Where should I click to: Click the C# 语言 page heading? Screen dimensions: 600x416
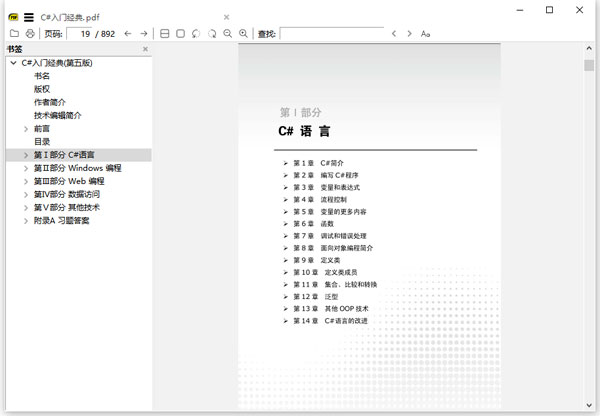304,131
